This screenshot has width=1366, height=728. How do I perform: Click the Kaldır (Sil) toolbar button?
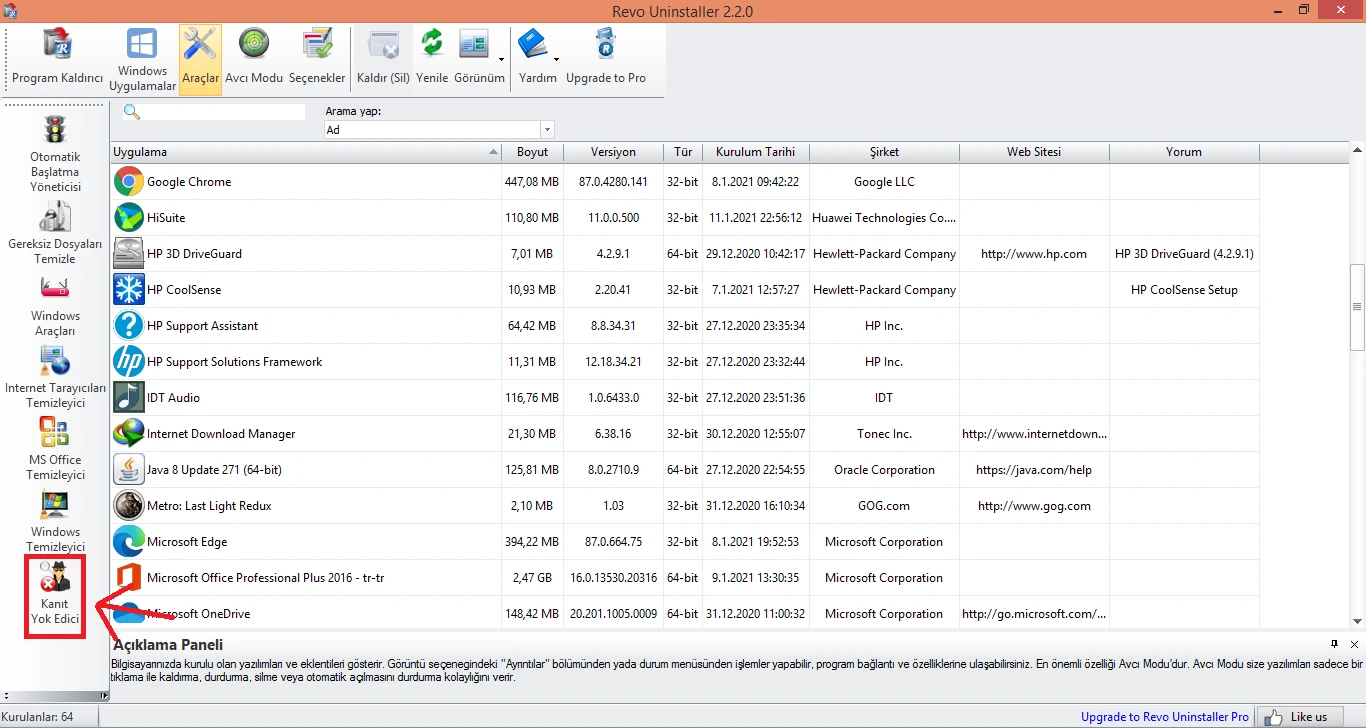[384, 59]
